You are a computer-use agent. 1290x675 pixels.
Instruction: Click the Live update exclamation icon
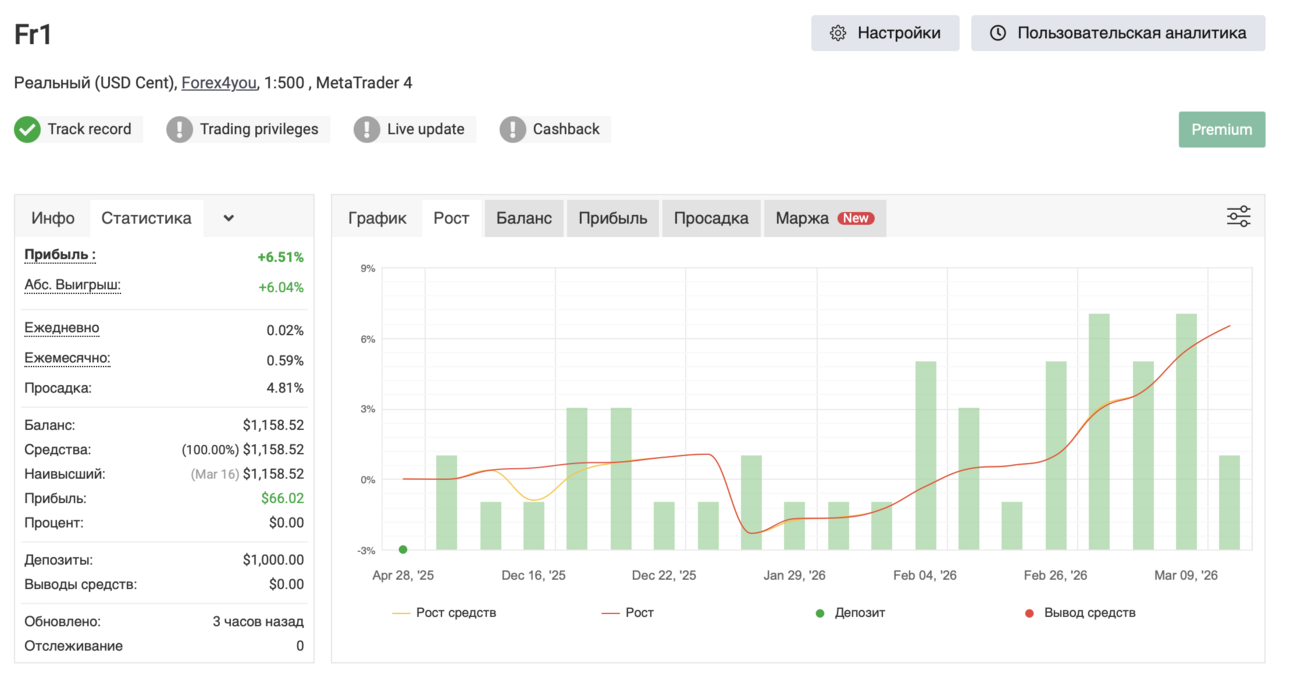367,129
